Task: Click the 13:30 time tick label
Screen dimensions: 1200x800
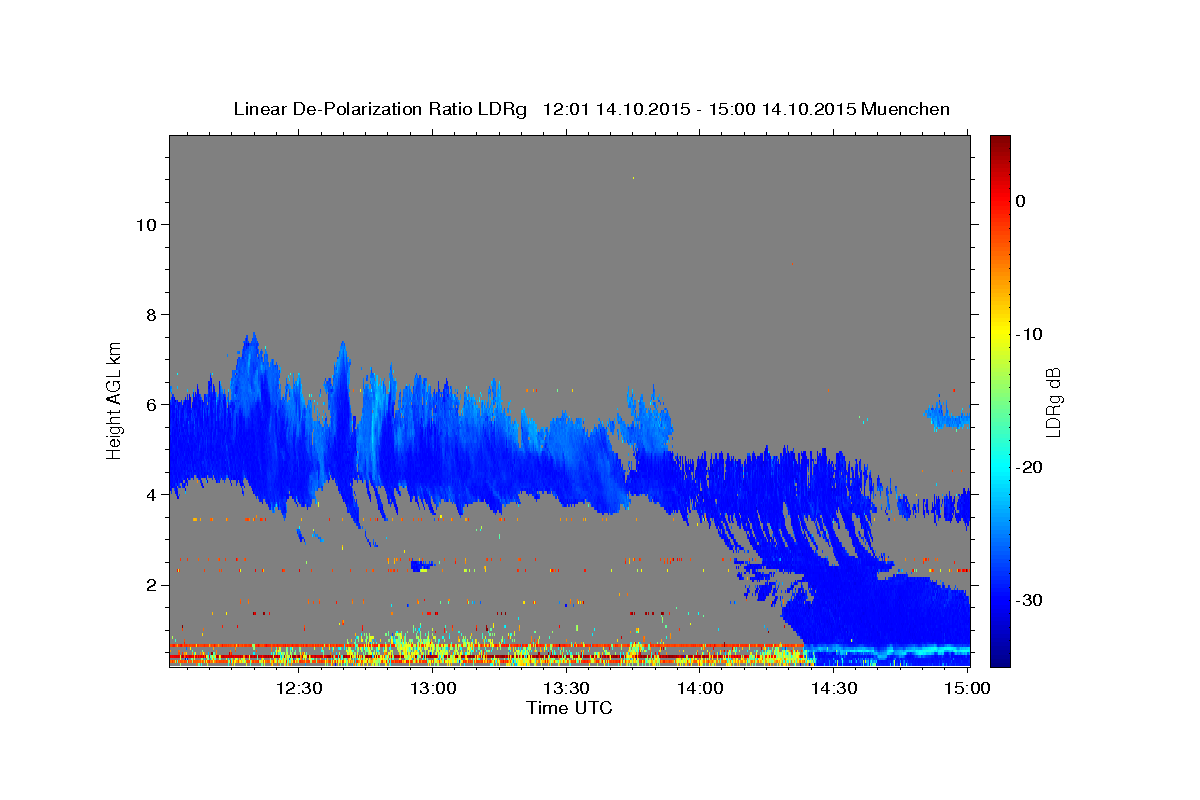Action: [566, 689]
